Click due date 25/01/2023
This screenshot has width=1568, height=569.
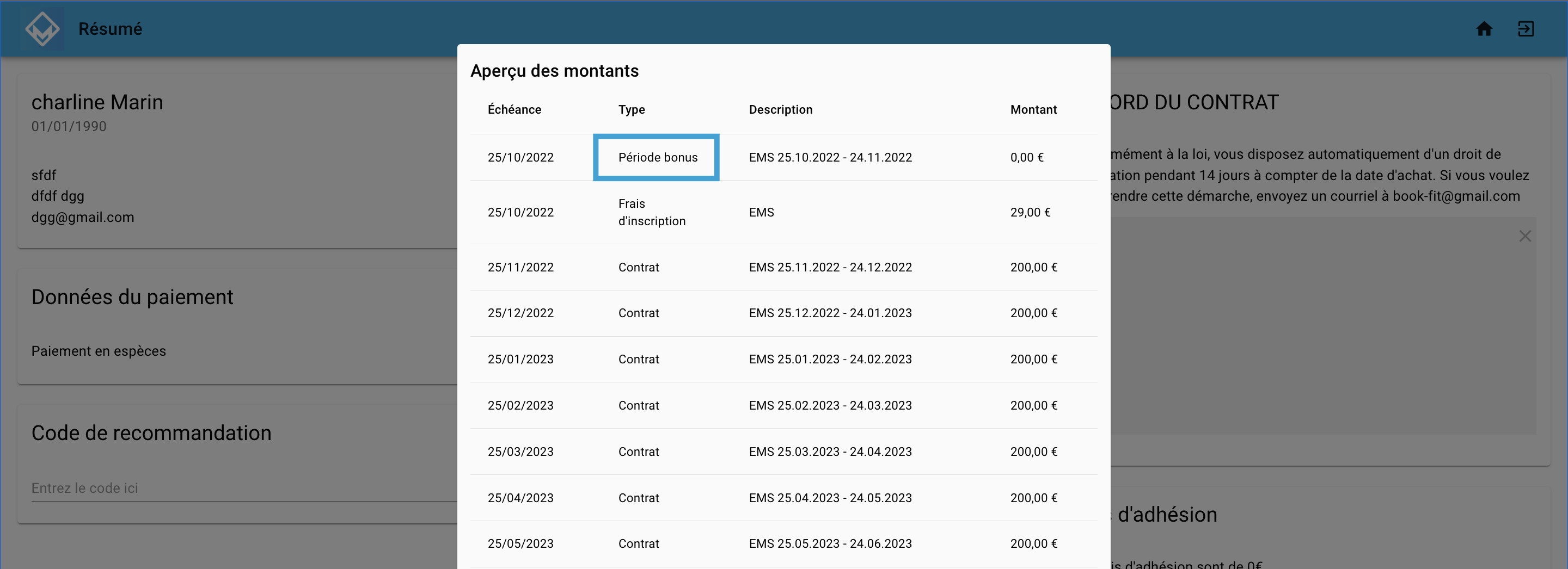point(520,359)
